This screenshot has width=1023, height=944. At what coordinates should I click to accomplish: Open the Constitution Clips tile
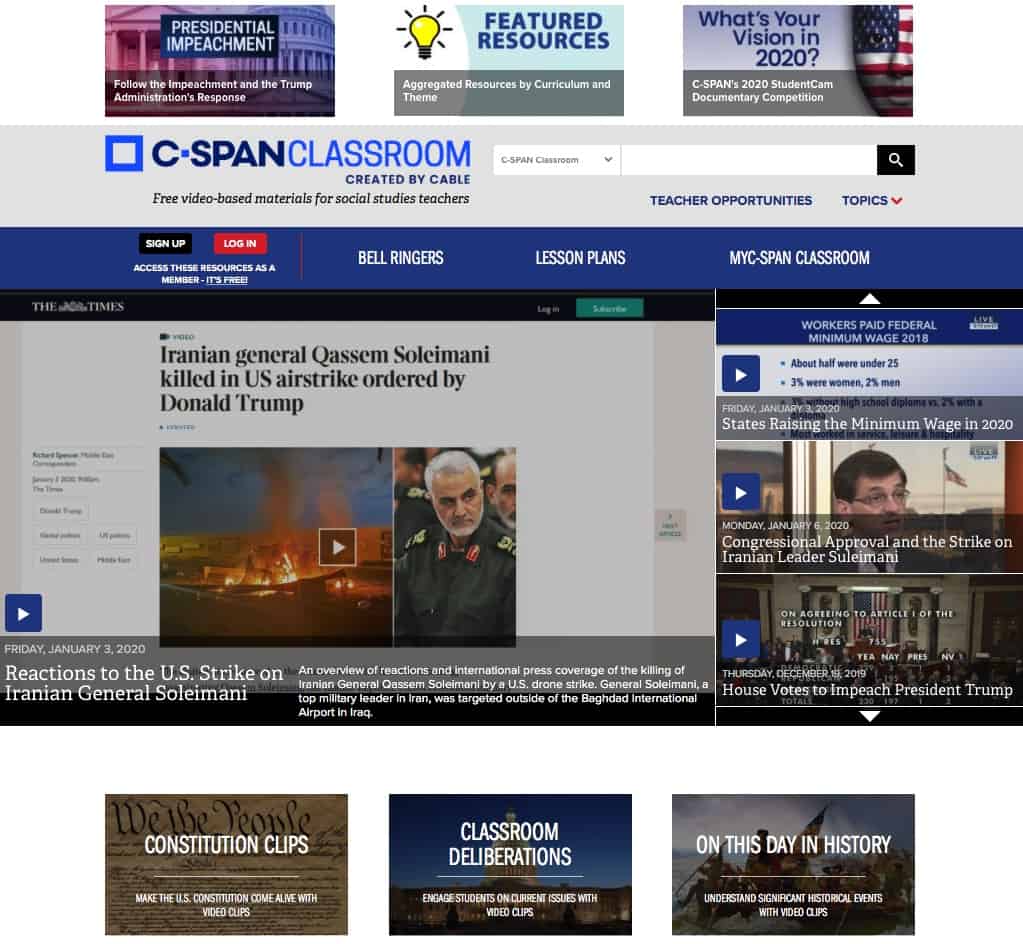(226, 864)
